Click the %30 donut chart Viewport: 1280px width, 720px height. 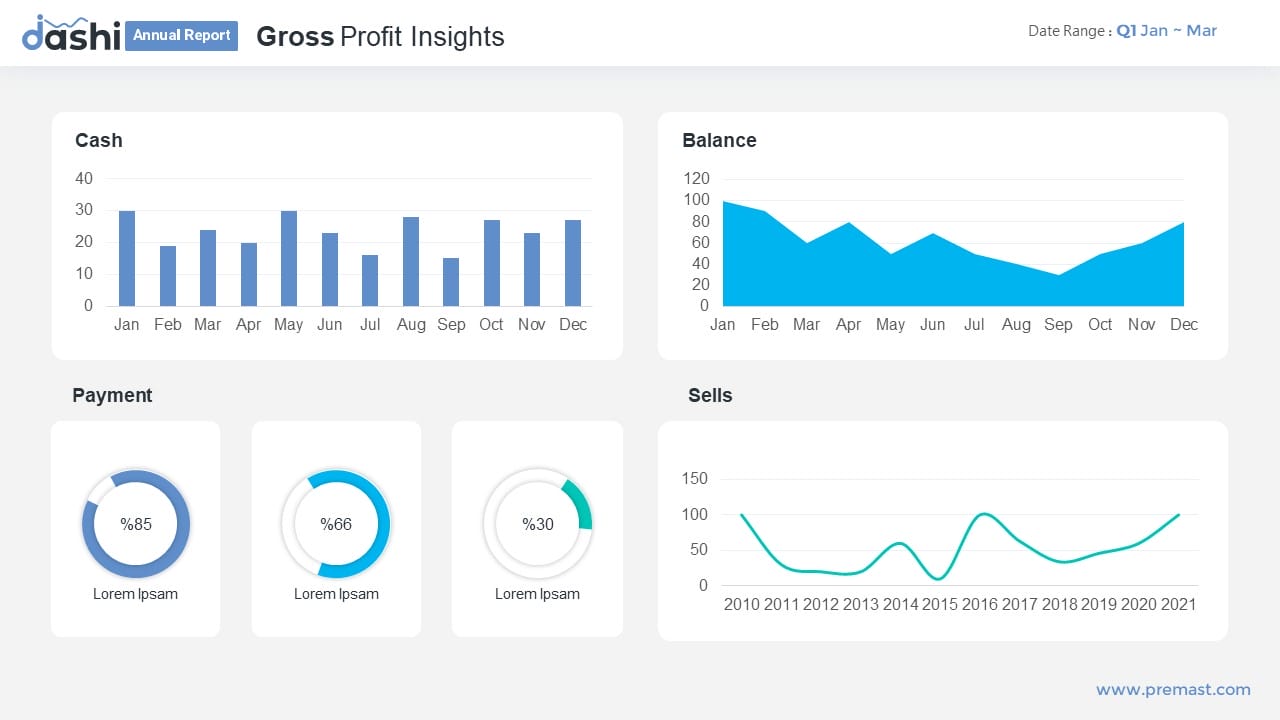tap(538, 524)
